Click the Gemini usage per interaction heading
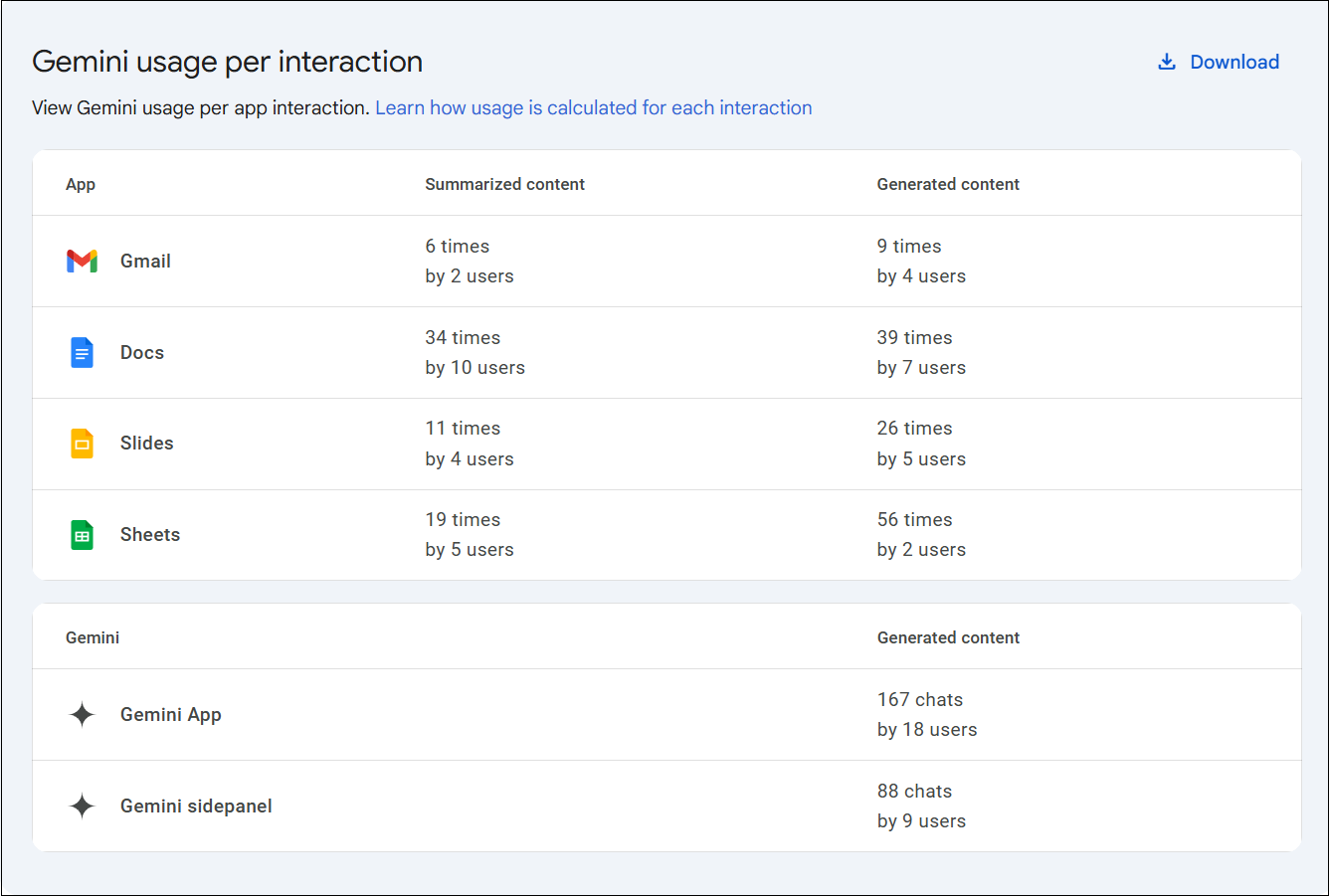This screenshot has height=896, width=1329. tap(227, 62)
